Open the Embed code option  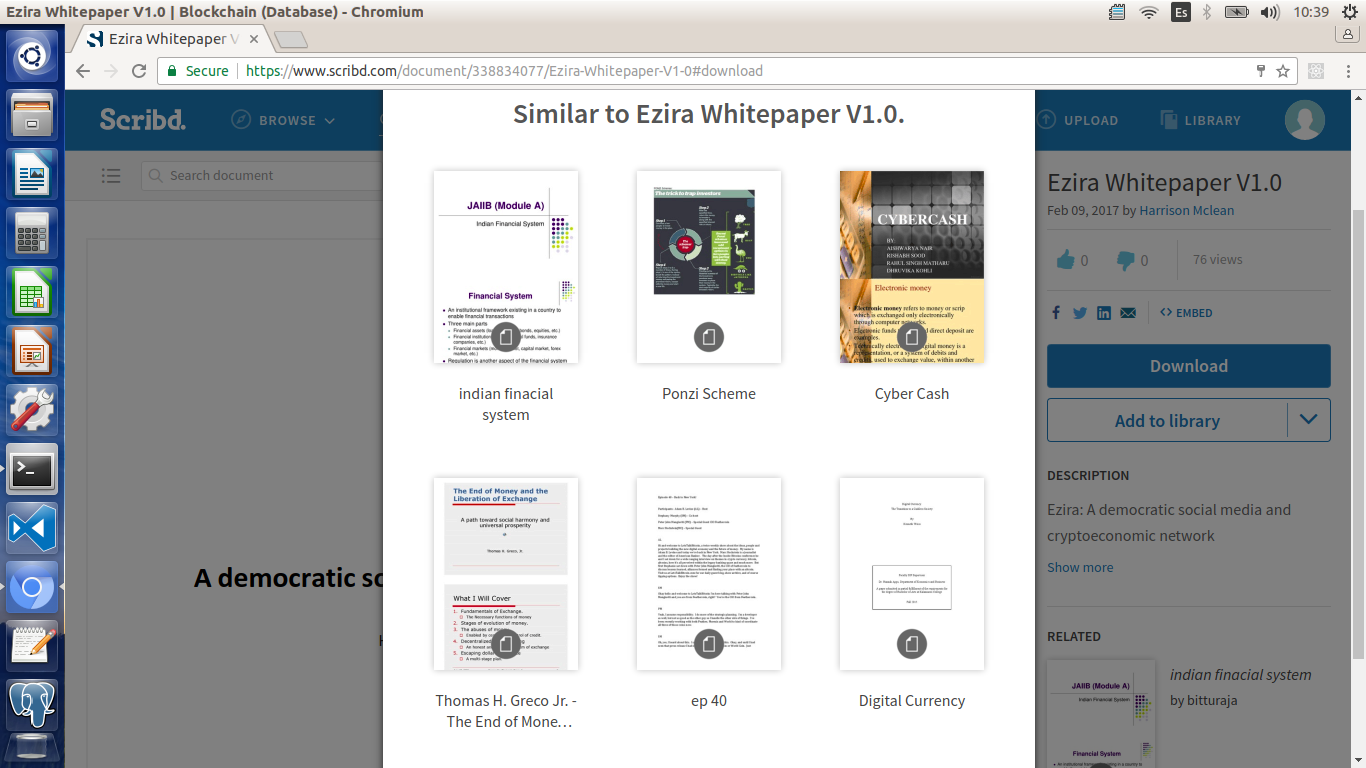tap(1186, 313)
